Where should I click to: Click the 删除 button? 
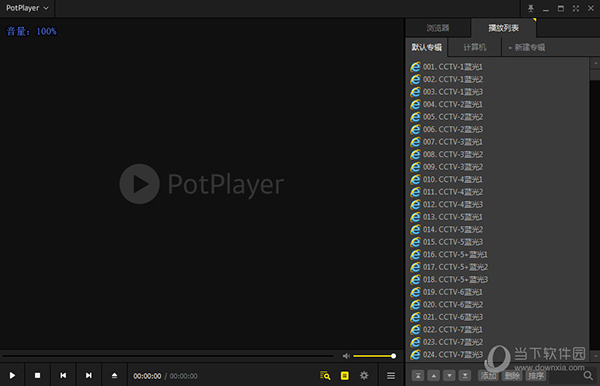click(x=512, y=376)
